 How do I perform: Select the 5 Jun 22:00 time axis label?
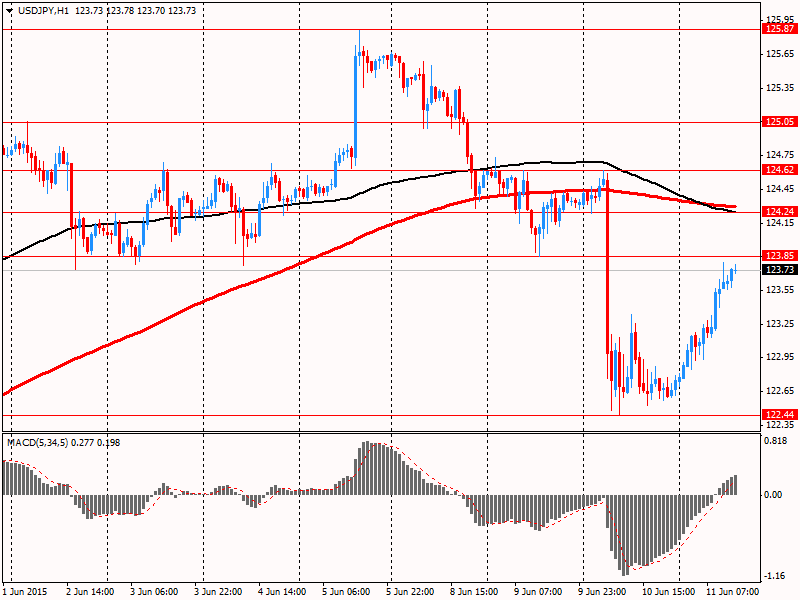point(410,592)
